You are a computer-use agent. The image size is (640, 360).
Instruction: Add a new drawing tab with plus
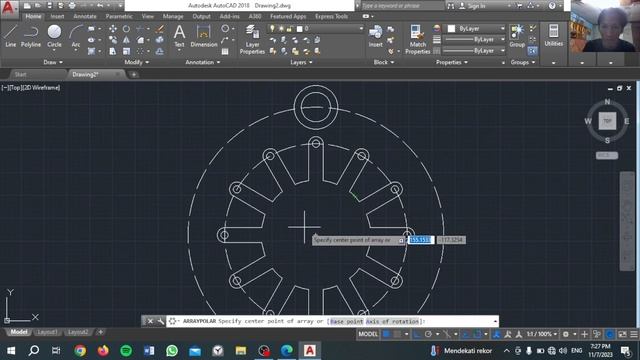pyautogui.click(x=133, y=75)
